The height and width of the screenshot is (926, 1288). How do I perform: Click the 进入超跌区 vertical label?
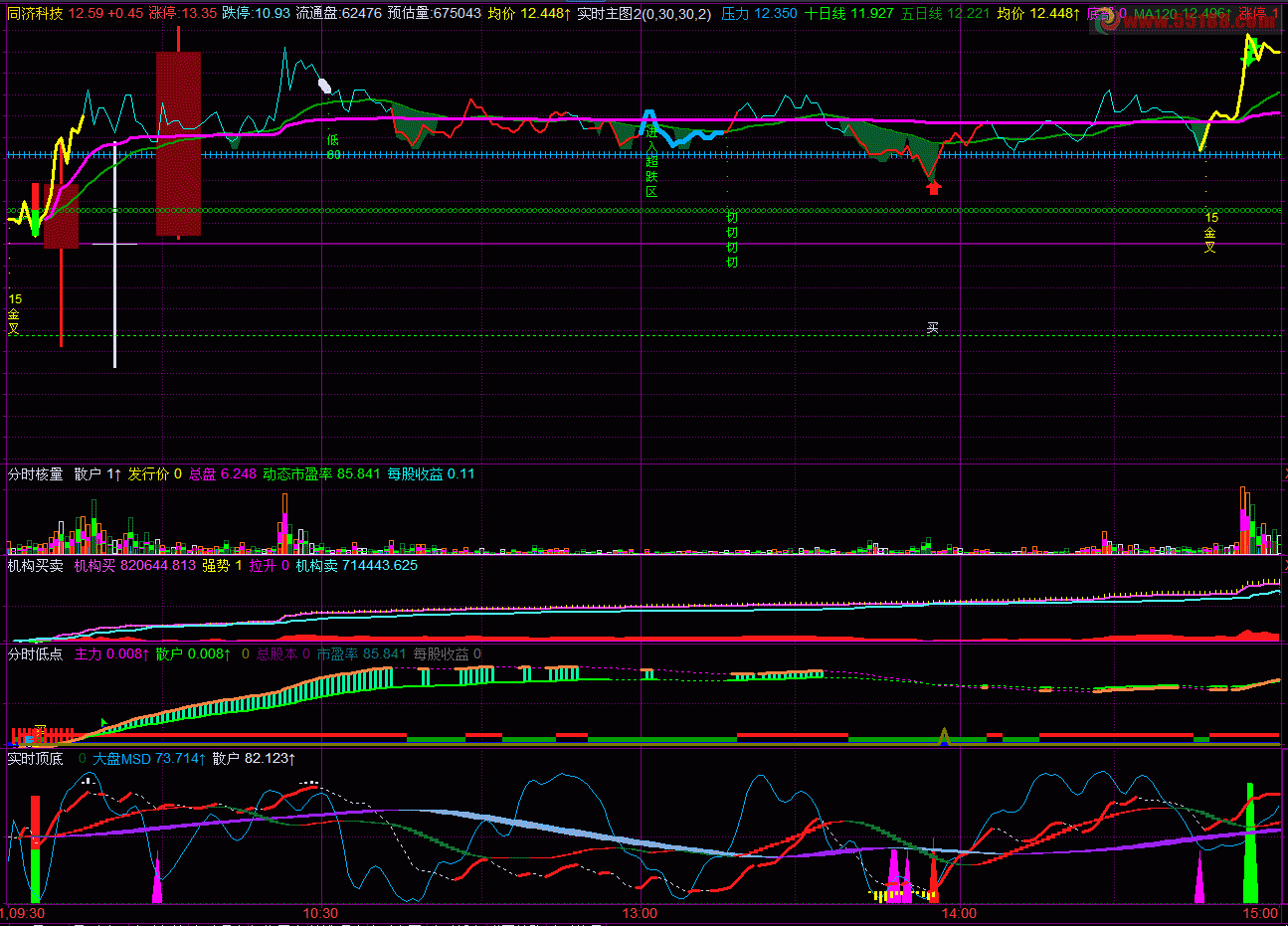click(x=651, y=161)
